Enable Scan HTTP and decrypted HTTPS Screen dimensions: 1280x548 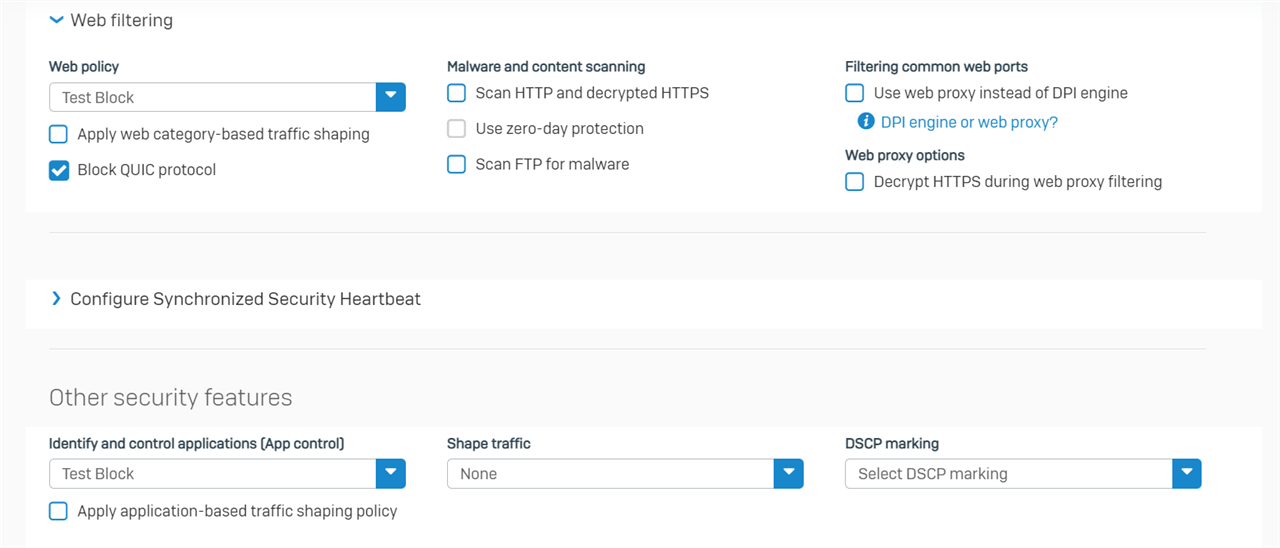coord(457,93)
